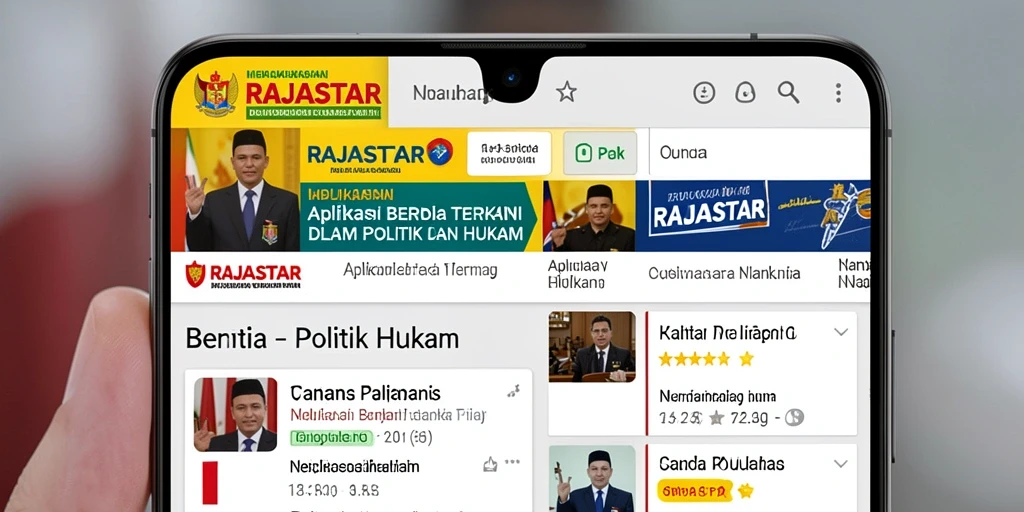1024x512 pixels.
Task: Click the blue RAJASTAR promotional banner
Action: (x=752, y=216)
